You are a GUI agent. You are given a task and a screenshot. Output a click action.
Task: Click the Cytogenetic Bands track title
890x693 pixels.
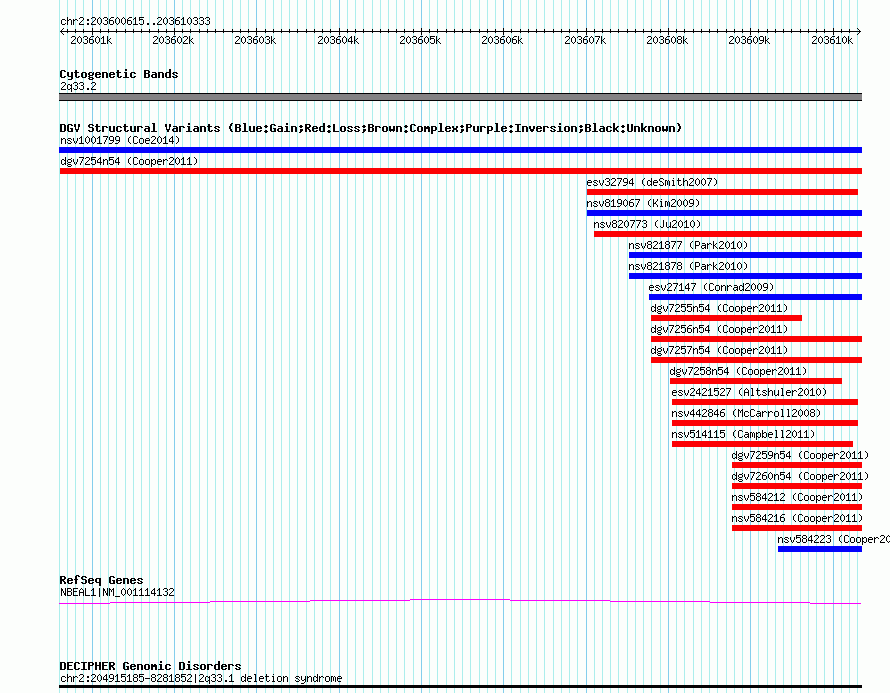(x=119, y=74)
